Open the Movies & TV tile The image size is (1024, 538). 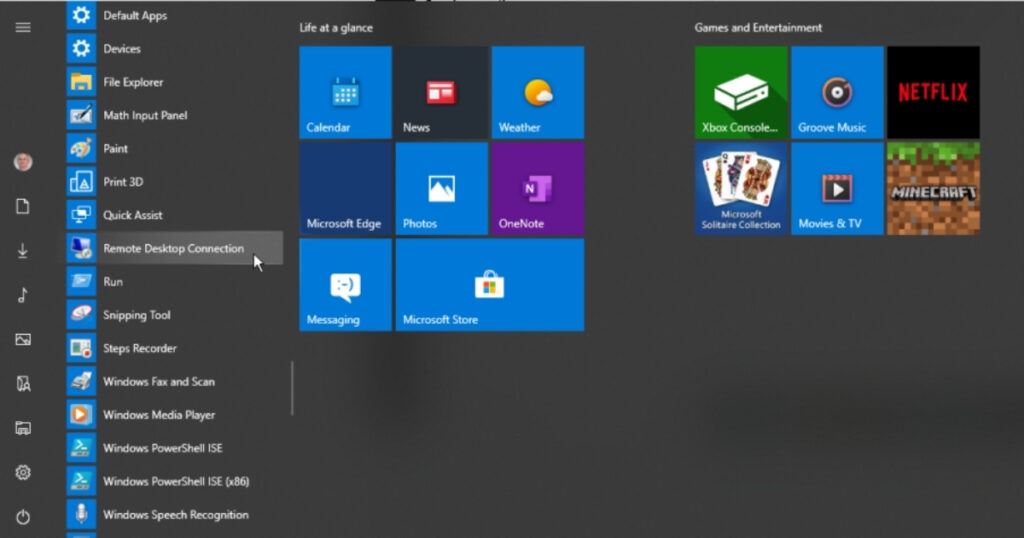coord(837,188)
